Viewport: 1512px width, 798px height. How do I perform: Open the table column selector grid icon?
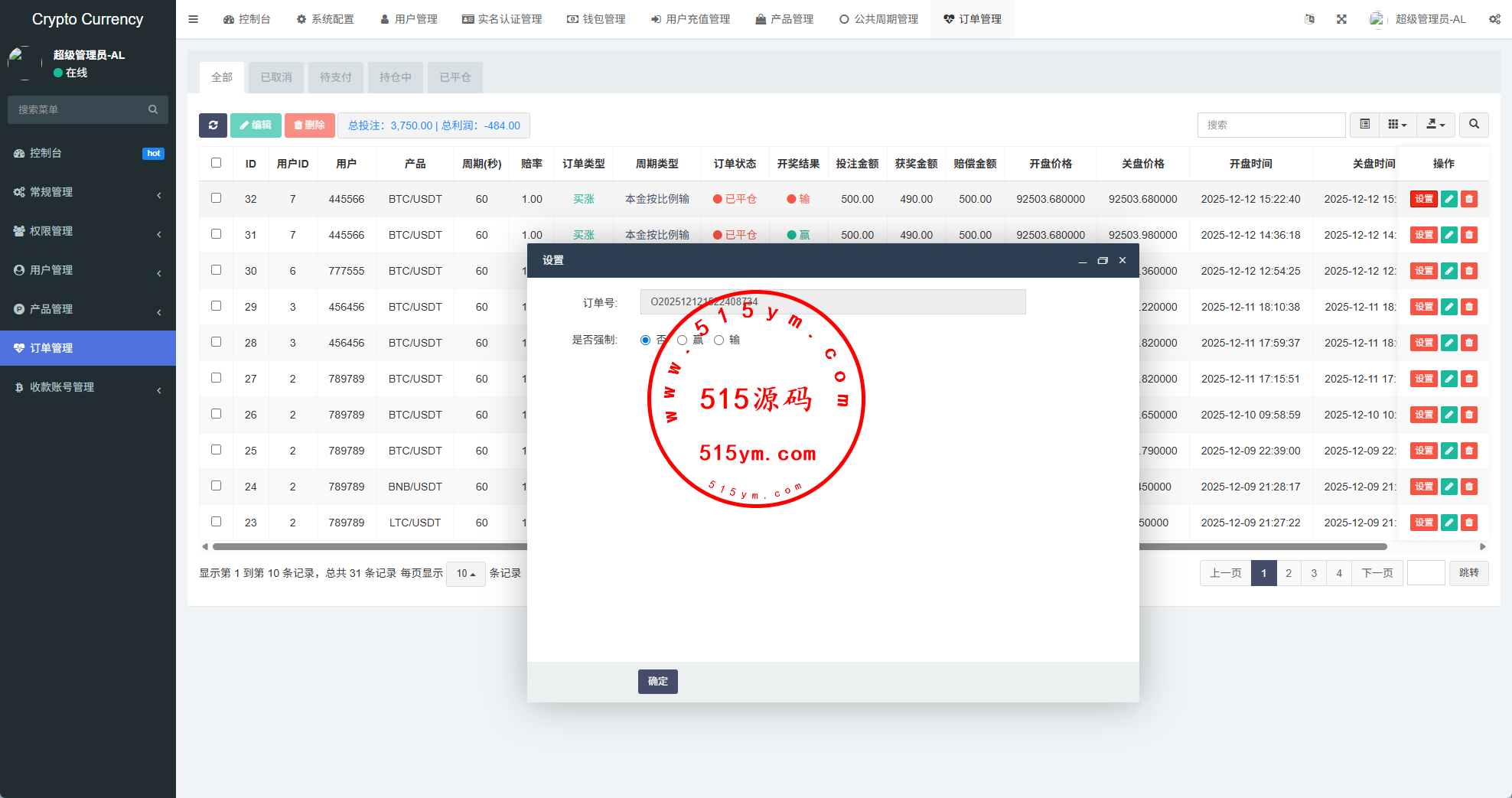(1397, 125)
